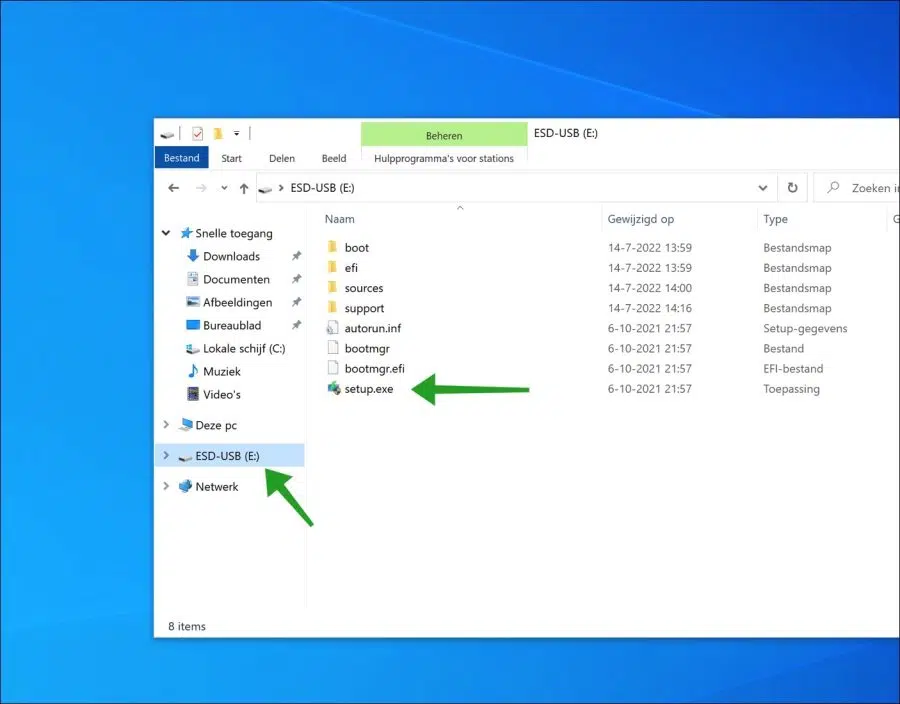Select Snelle toegang in navigation pane

click(x=234, y=233)
